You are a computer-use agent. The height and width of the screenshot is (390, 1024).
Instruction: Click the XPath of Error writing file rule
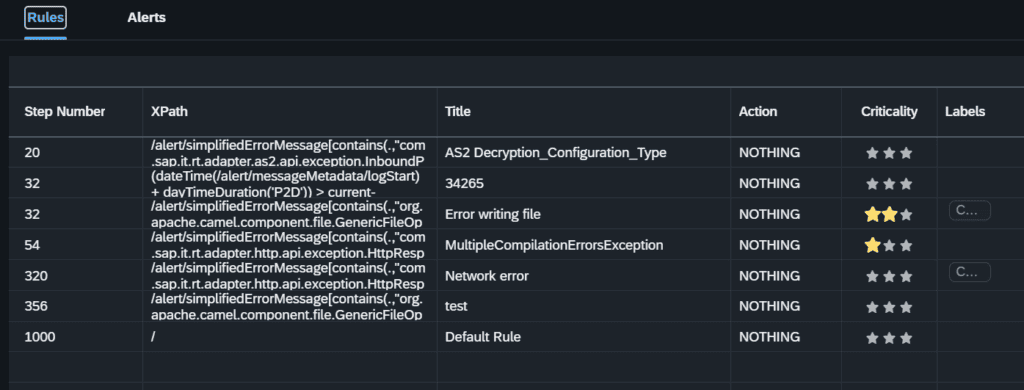coord(287,214)
